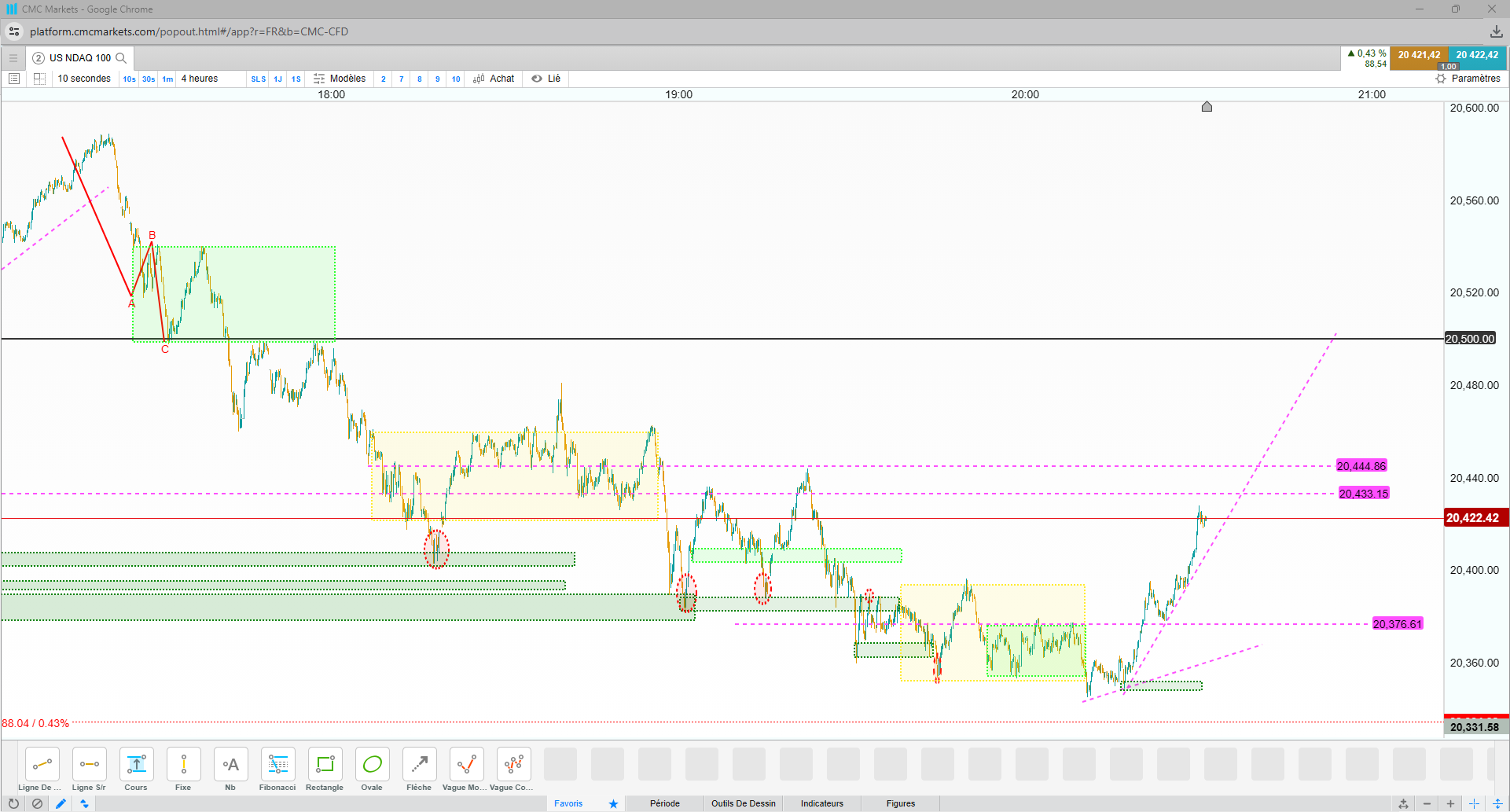Image resolution: width=1510 pixels, height=812 pixels.
Task: Open the 10 secondes interval dropdown
Action: (84, 79)
